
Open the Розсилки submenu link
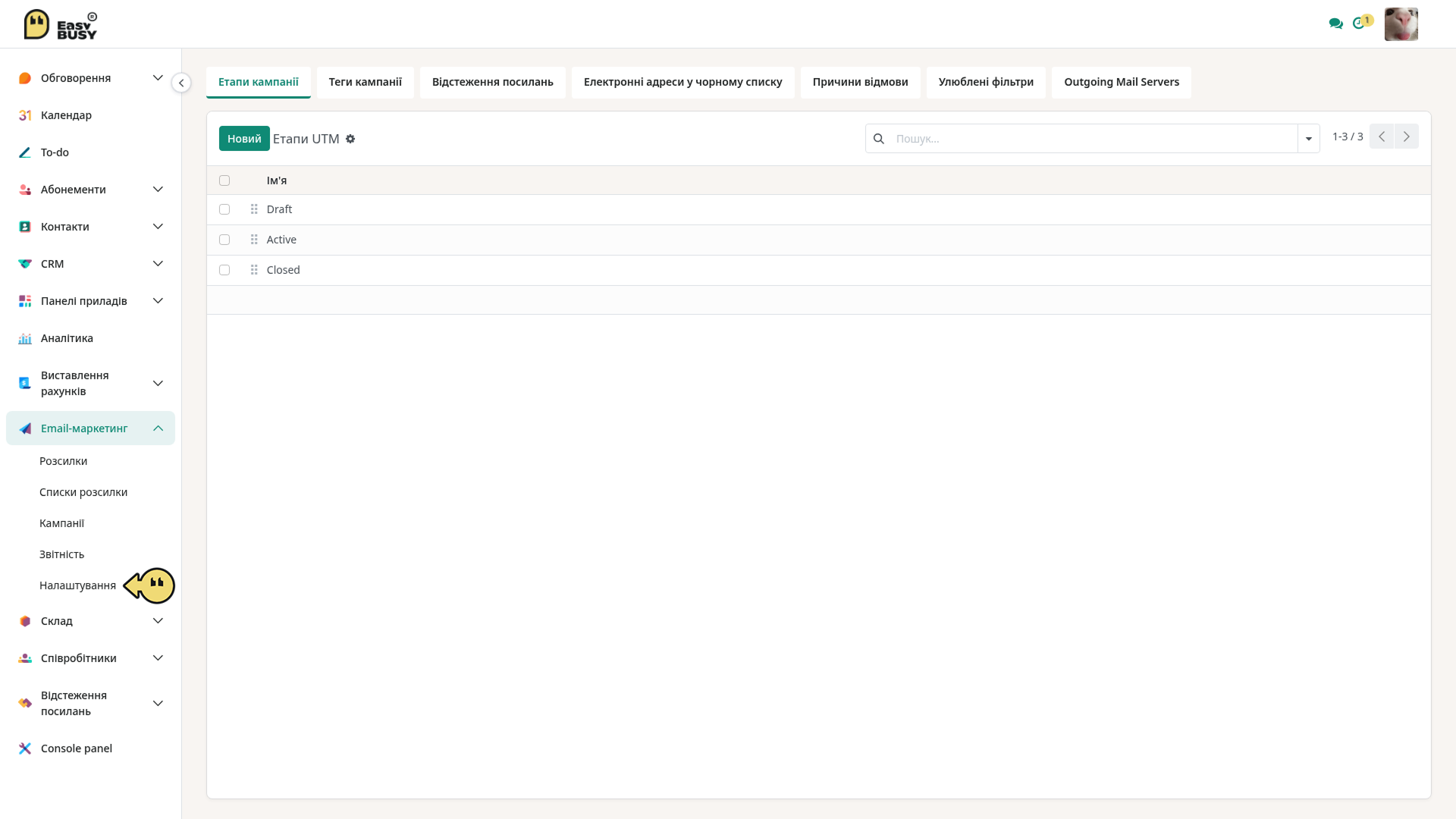tap(63, 461)
